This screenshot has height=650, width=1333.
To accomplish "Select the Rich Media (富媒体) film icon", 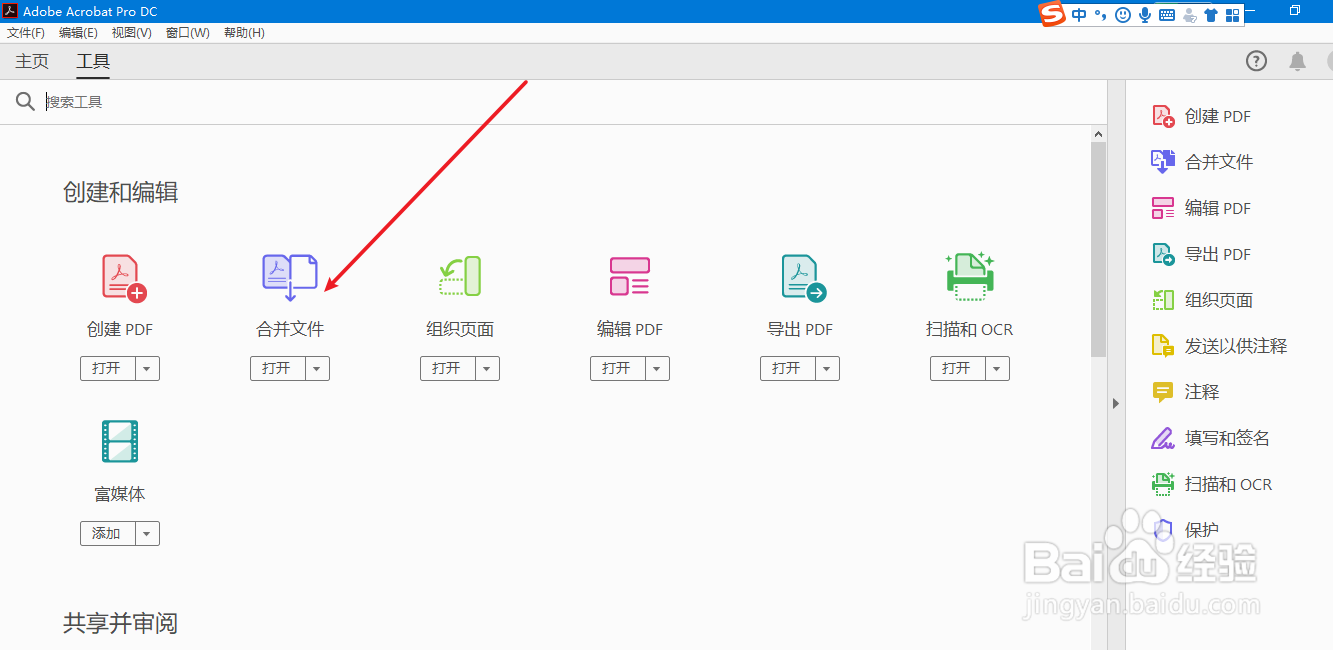I will coord(120,441).
